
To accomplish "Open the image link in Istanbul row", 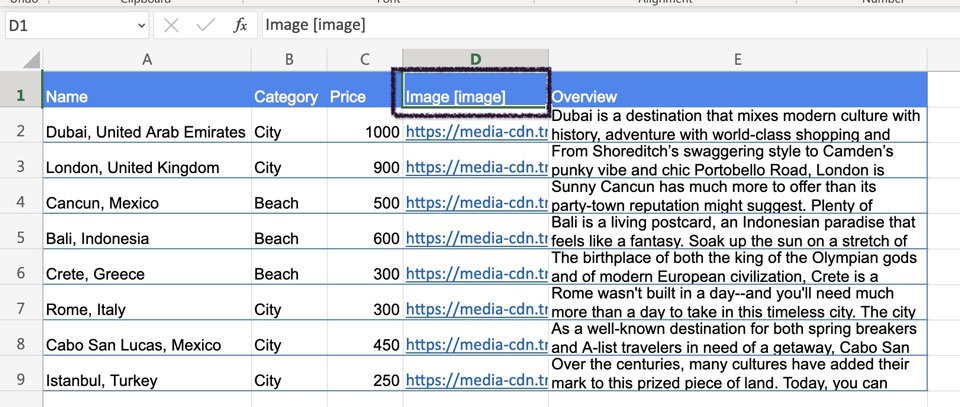I will pyautogui.click(x=476, y=381).
